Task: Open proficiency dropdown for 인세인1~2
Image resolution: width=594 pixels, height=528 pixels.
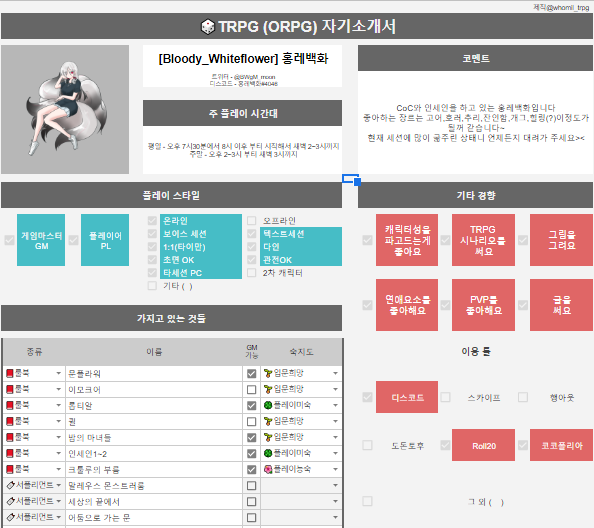Action: [335, 453]
